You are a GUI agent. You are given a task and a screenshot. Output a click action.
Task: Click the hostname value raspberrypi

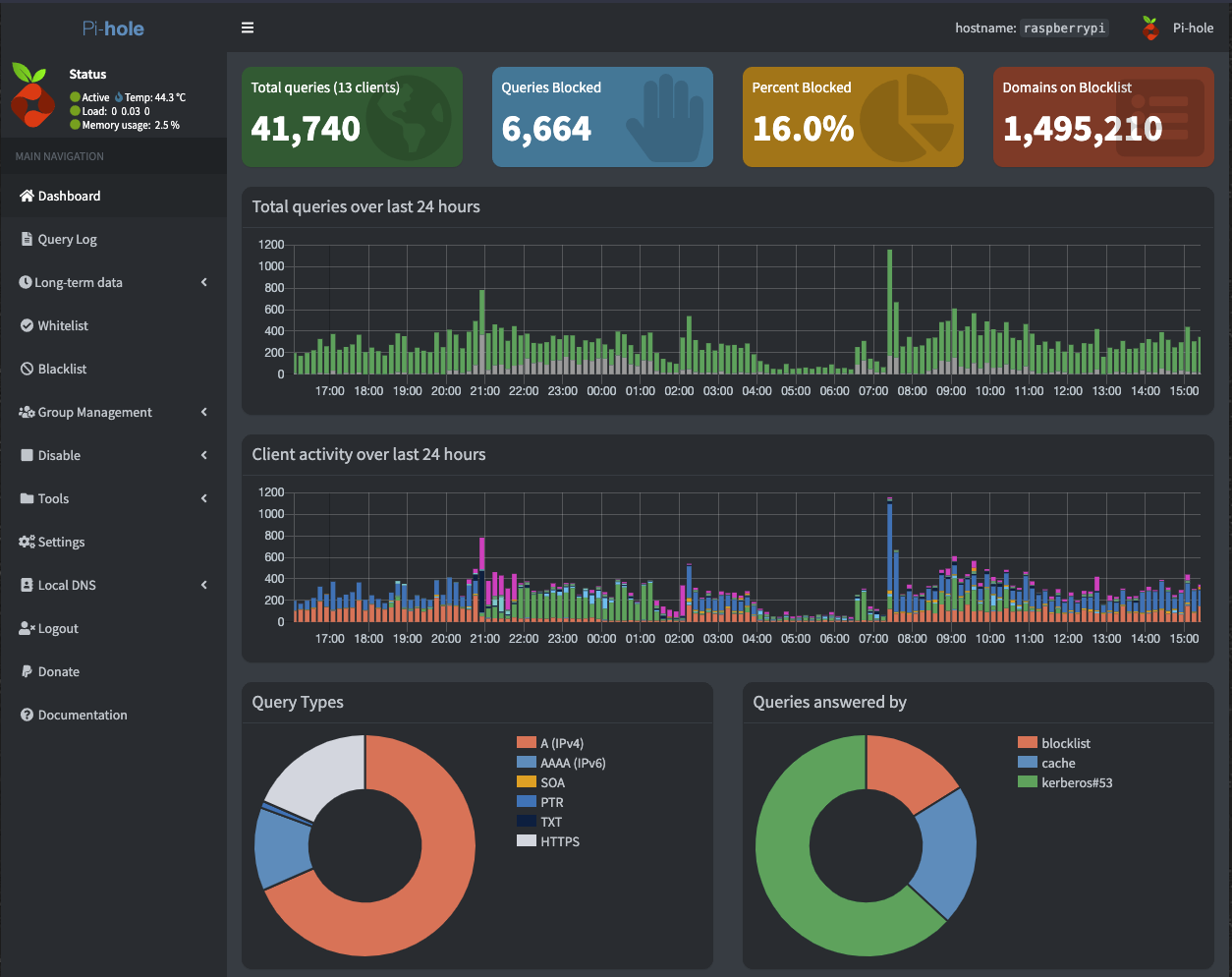tap(1064, 28)
